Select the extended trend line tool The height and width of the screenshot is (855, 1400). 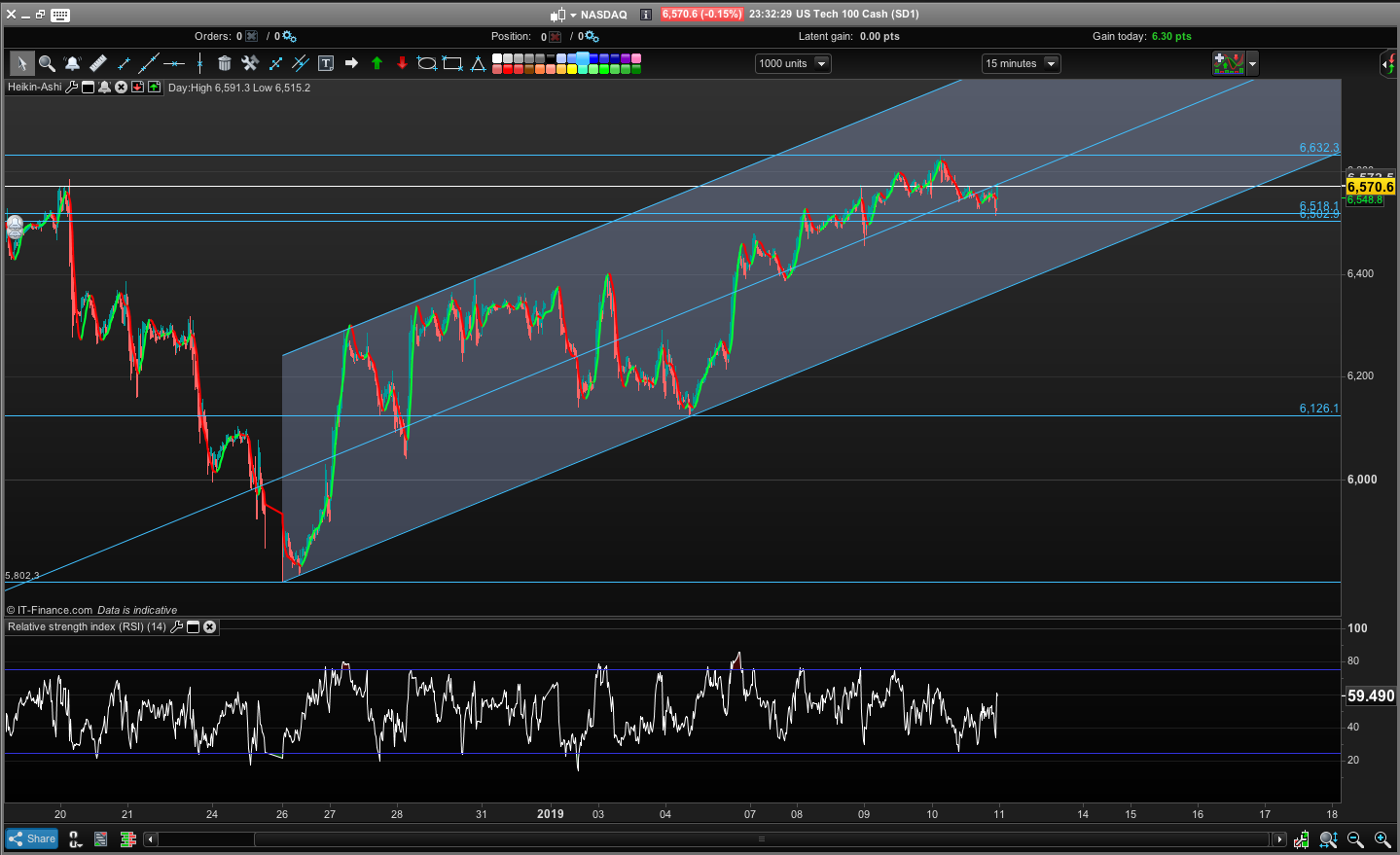(149, 63)
